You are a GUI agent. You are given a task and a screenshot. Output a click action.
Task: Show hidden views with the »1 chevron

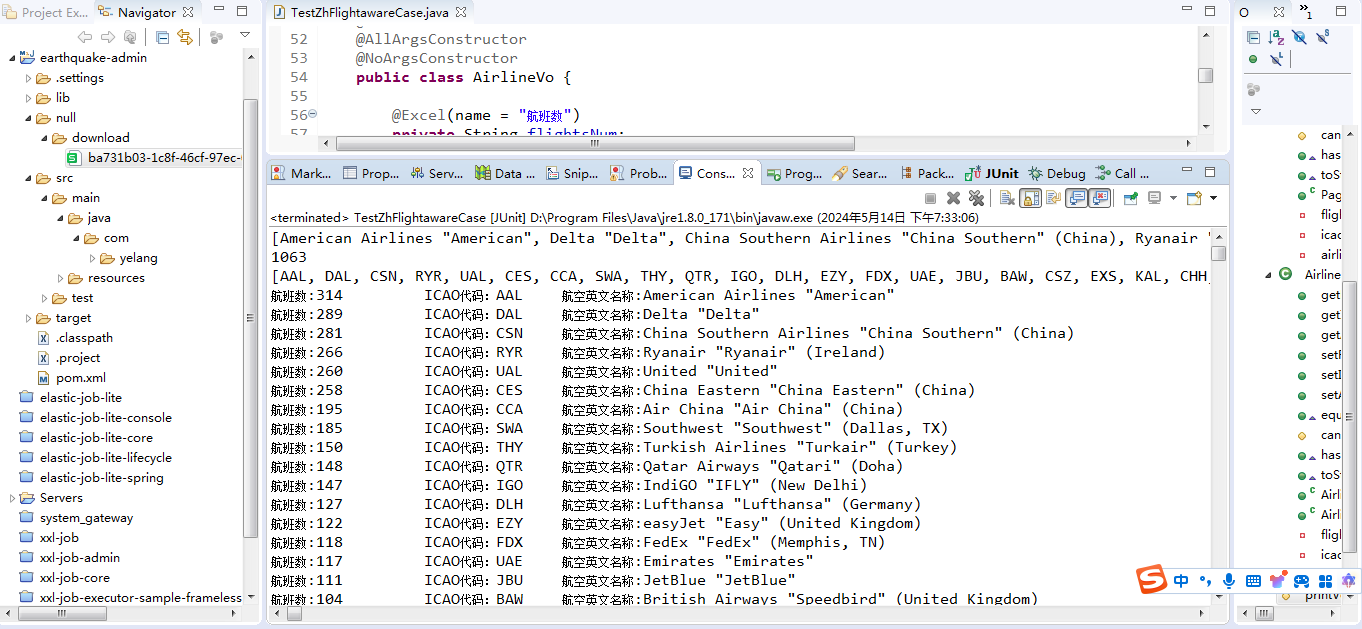pos(1307,11)
